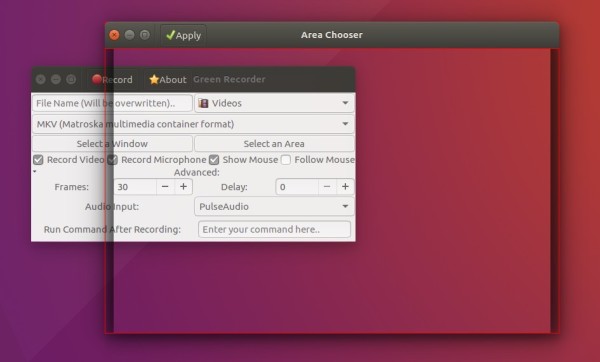Viewport: 600px width, 362px height.
Task: Click the File Name input field
Action: 112,103
